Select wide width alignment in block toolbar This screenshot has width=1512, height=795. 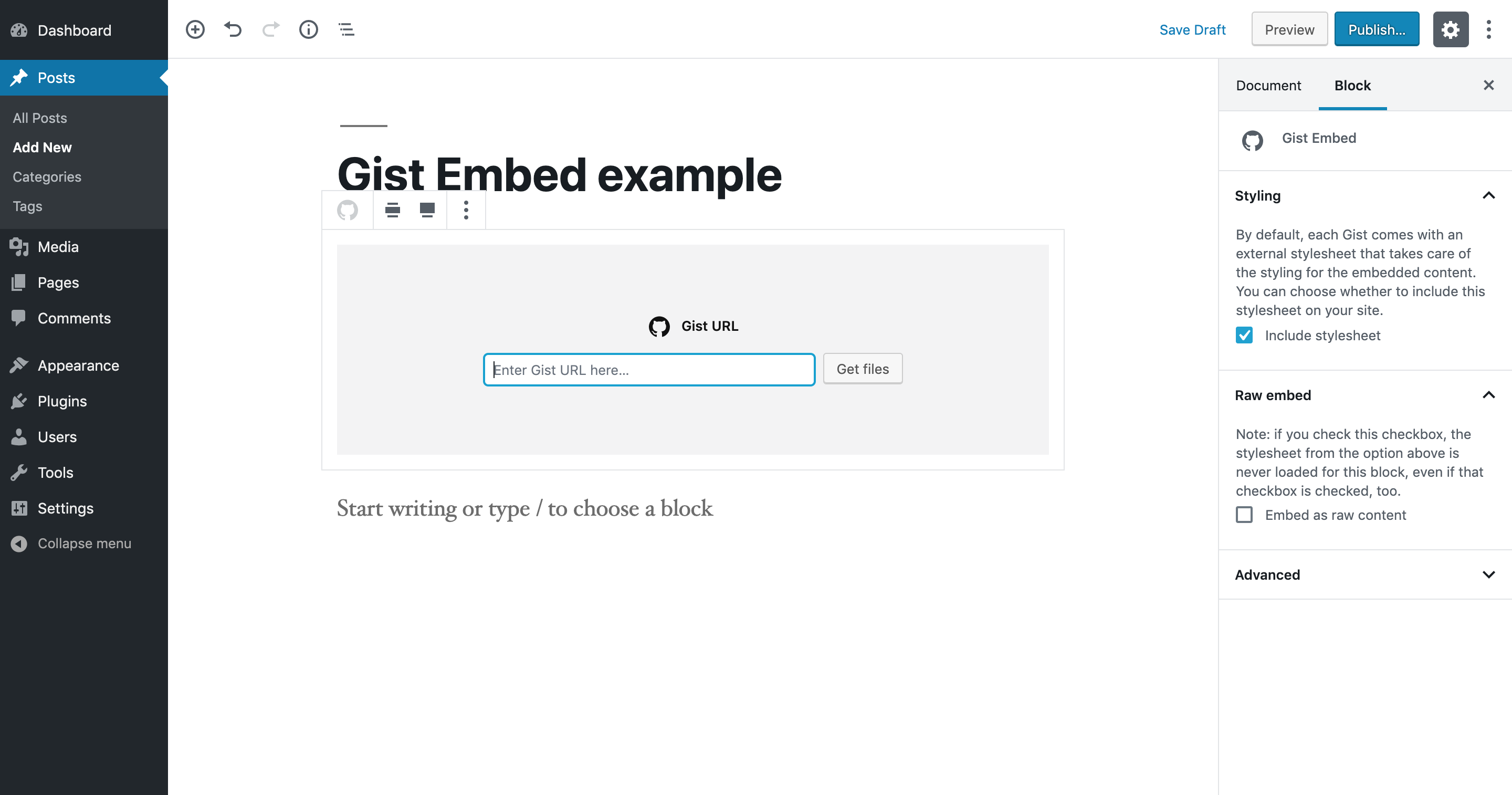[x=392, y=210]
